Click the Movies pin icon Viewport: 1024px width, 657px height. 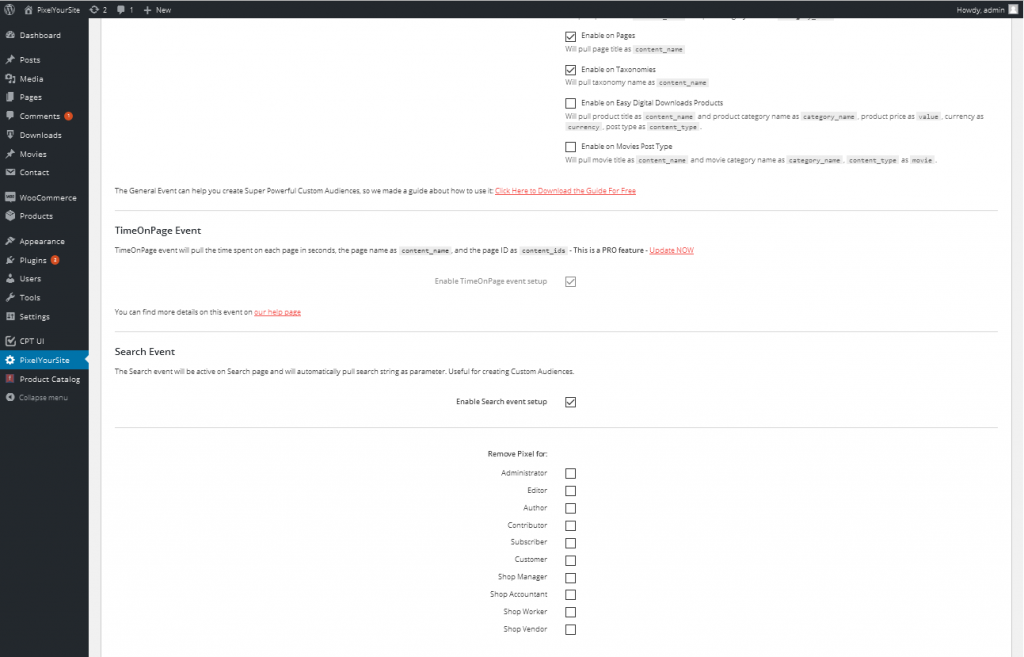click(10, 154)
